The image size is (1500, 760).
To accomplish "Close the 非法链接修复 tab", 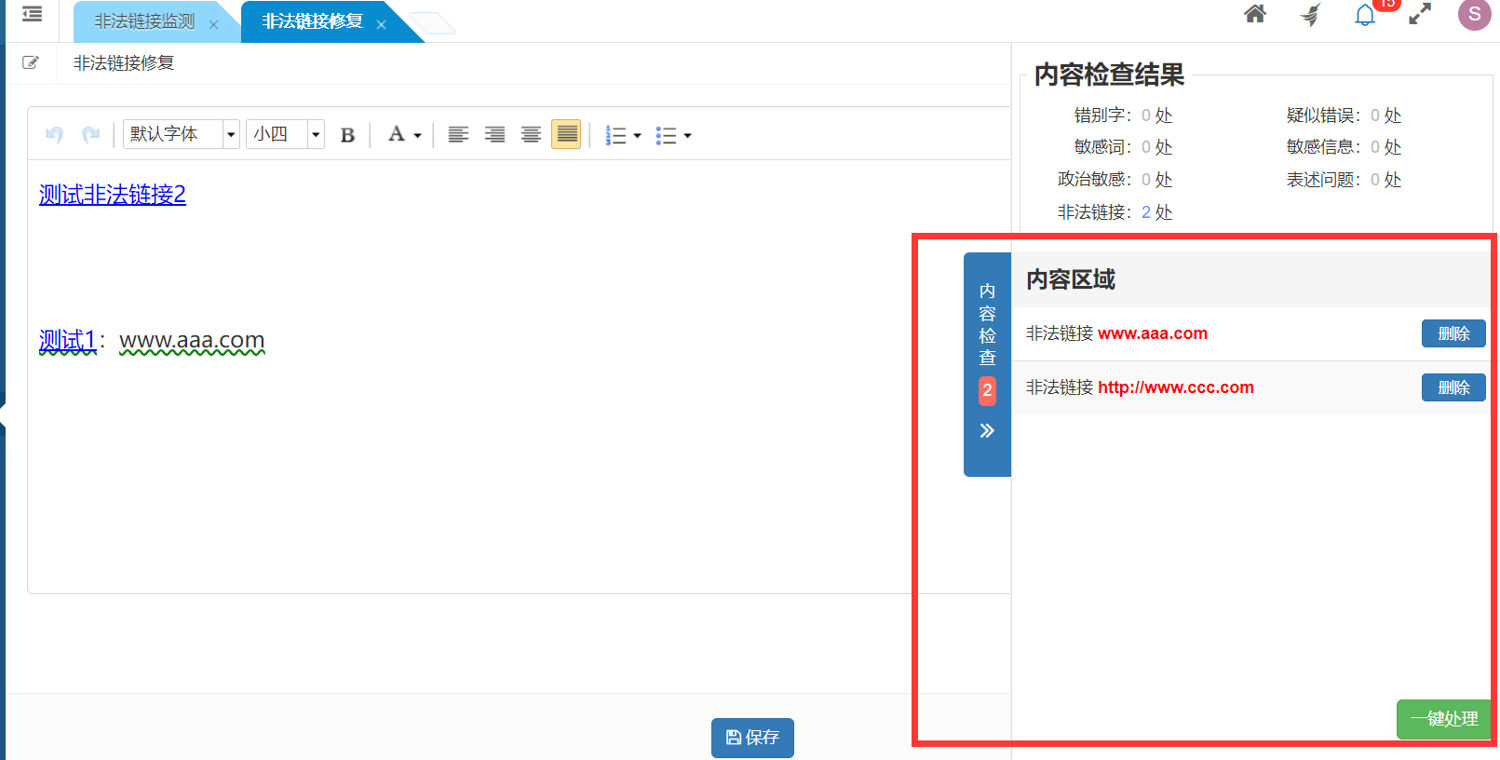I will [381, 24].
